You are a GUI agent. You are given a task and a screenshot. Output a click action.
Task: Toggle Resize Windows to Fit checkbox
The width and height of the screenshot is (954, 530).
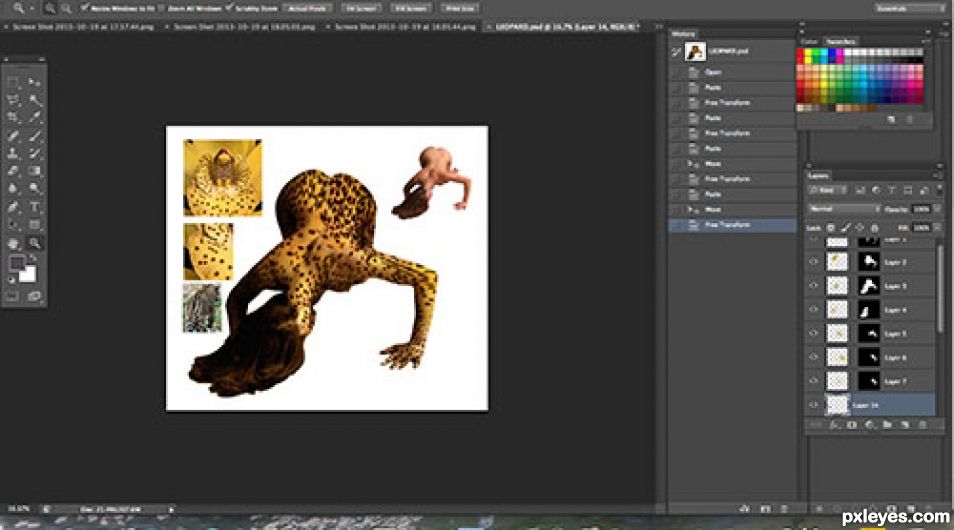click(x=85, y=8)
